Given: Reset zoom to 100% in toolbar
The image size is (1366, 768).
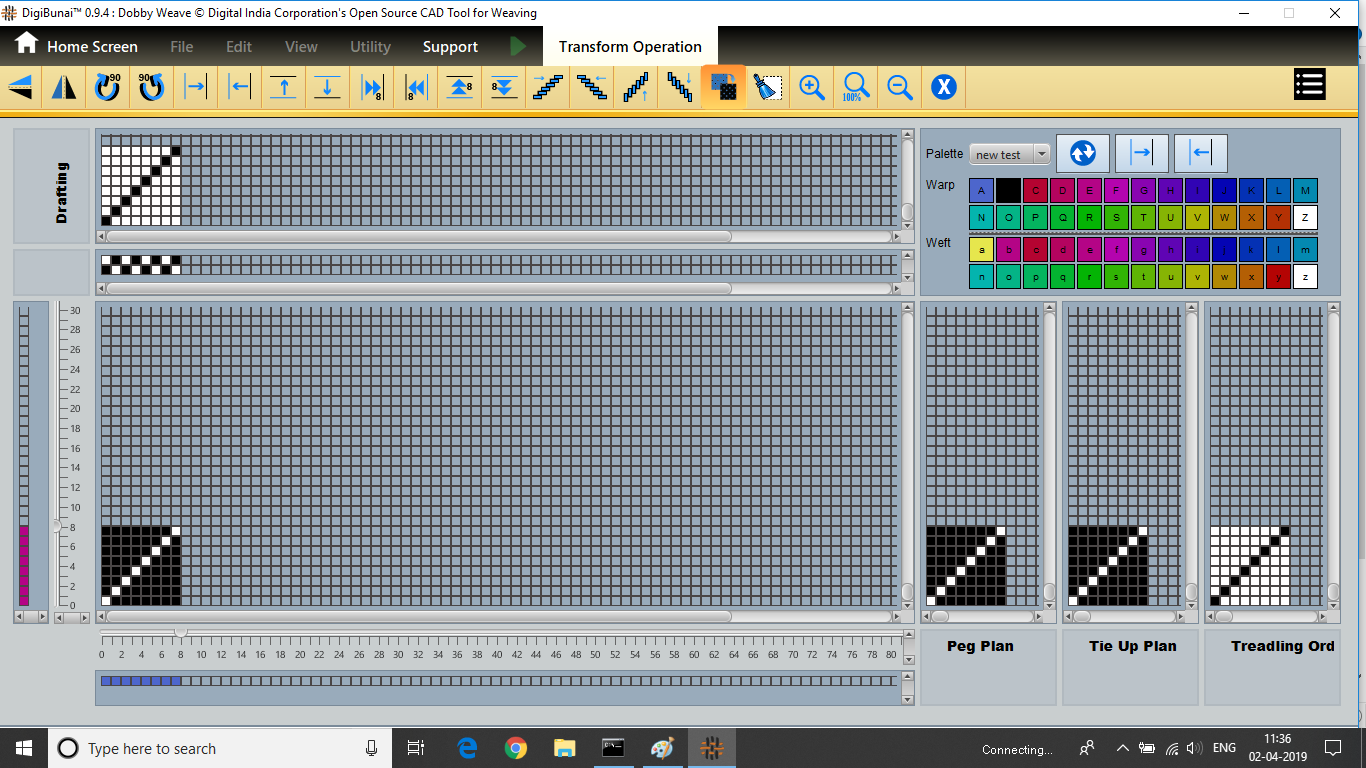Looking at the screenshot, I should [x=855, y=88].
